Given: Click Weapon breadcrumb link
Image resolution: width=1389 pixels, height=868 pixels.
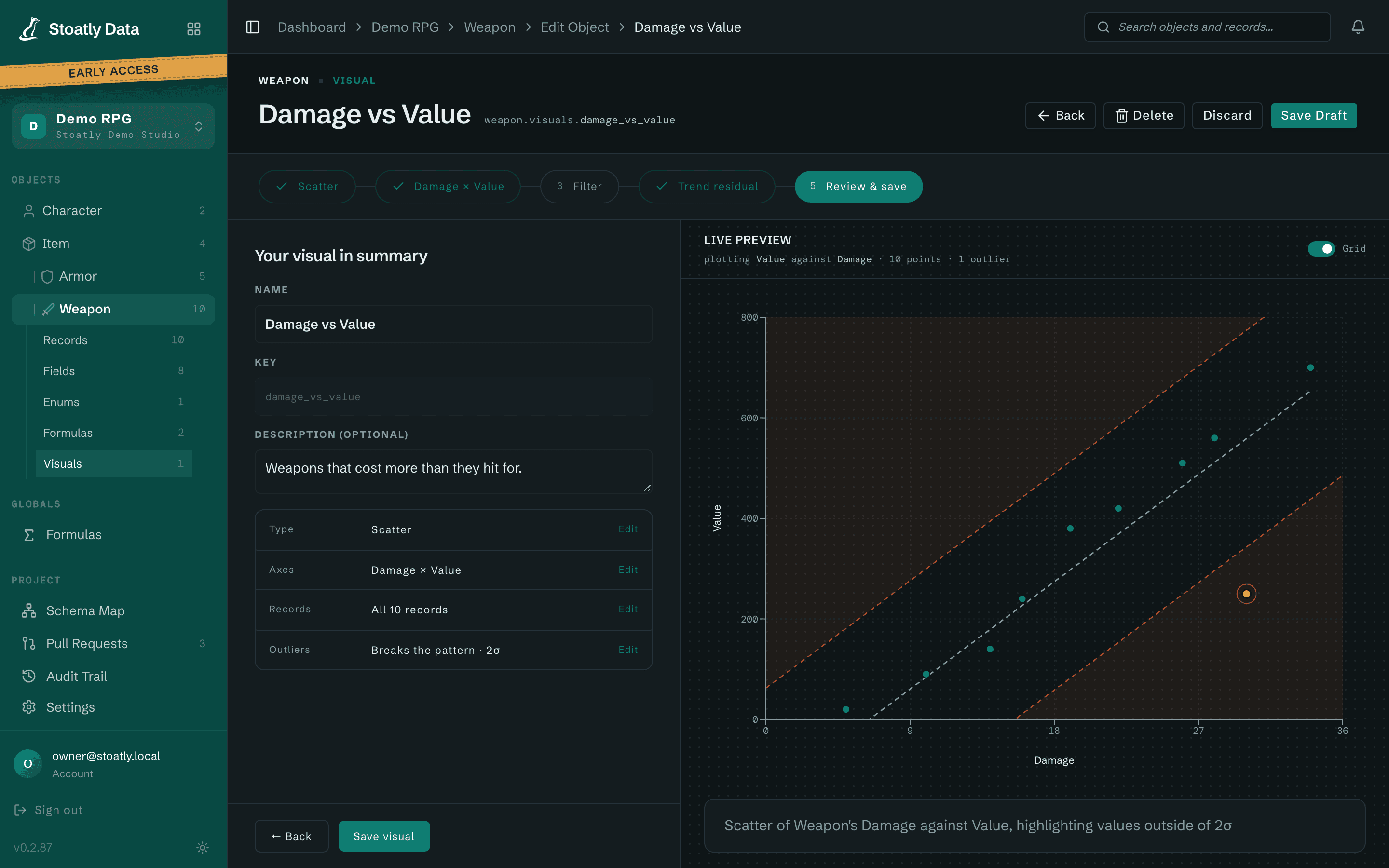Looking at the screenshot, I should pyautogui.click(x=489, y=27).
